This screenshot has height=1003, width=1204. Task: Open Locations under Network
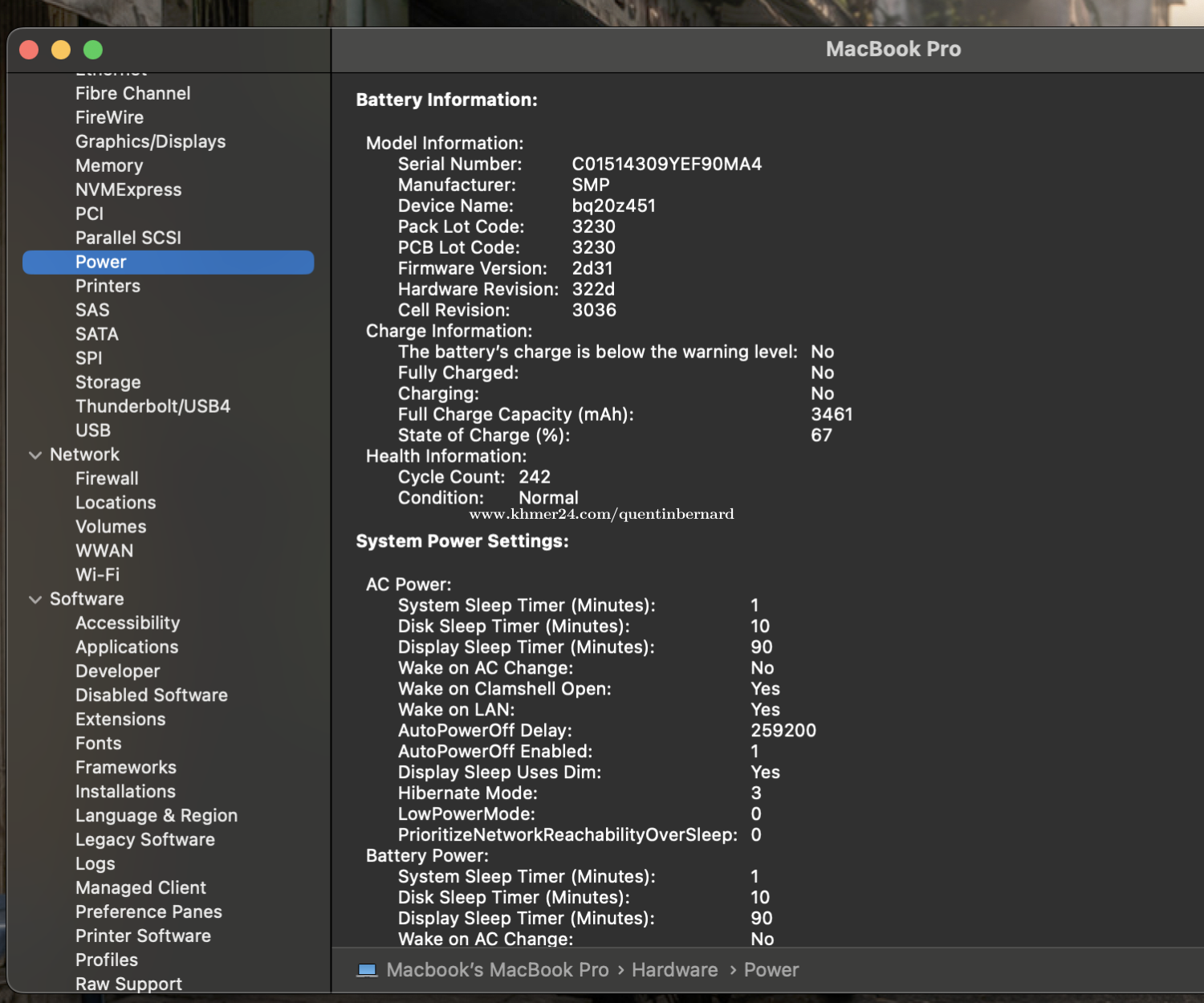pos(116,503)
